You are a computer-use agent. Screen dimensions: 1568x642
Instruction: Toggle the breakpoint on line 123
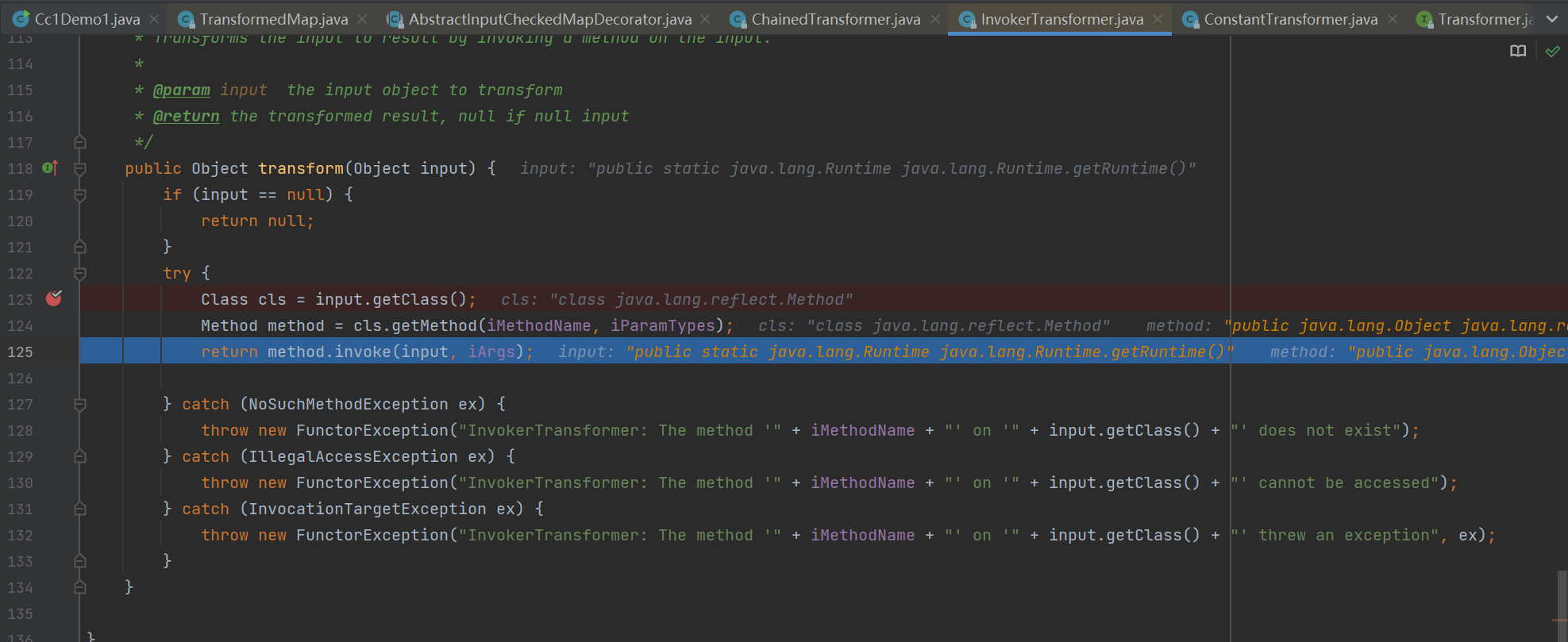coord(54,298)
